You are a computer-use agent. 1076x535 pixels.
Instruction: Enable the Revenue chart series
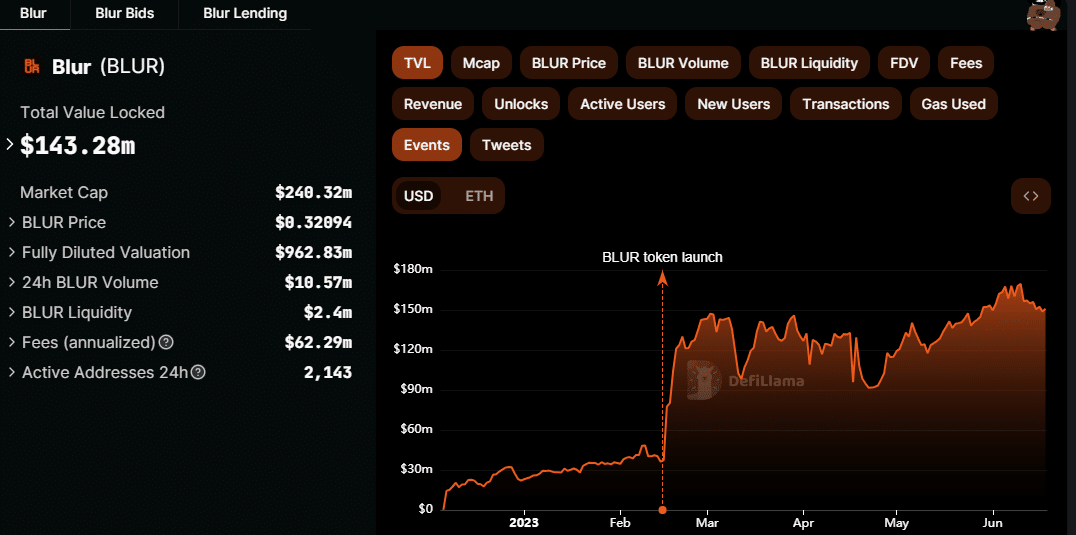click(x=433, y=104)
